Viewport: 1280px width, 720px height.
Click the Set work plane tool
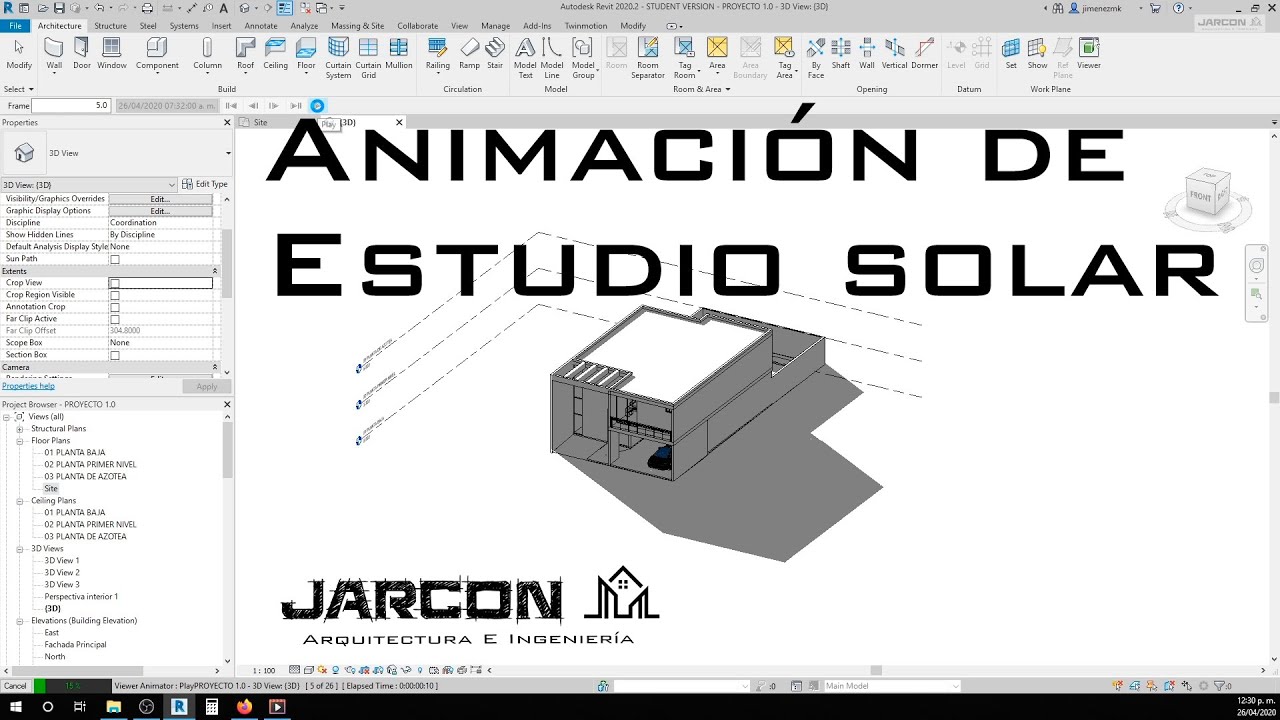[1011, 53]
